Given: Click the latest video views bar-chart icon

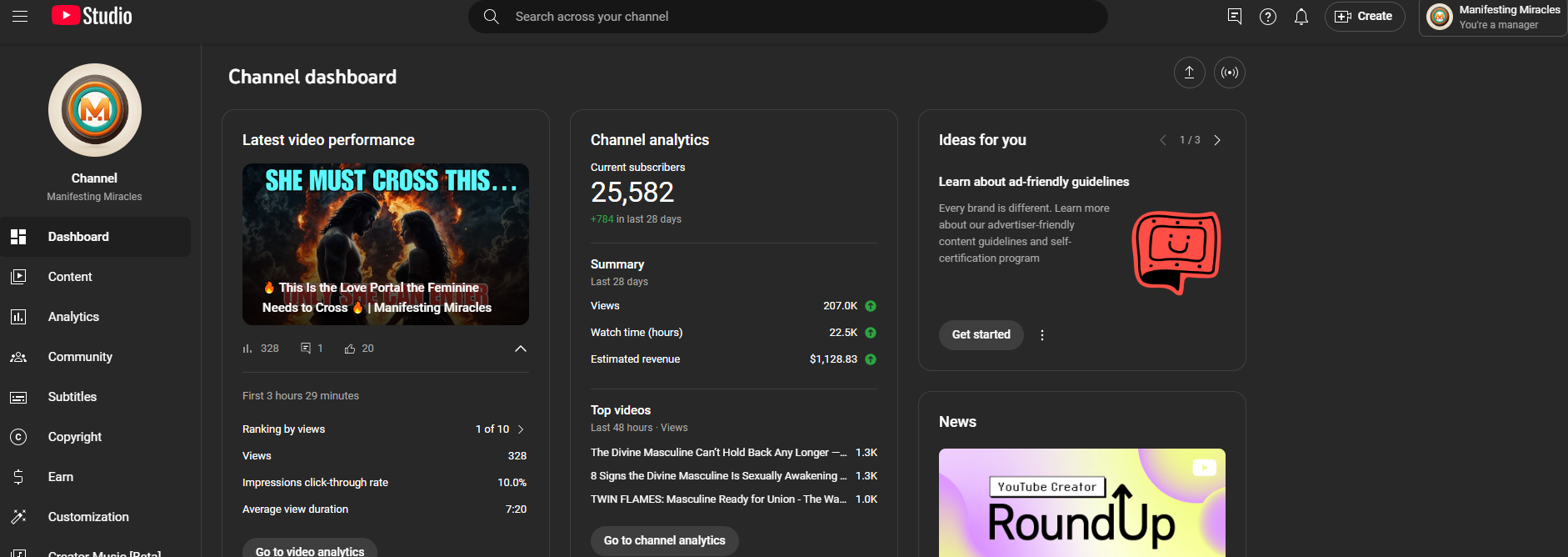Looking at the screenshot, I should click(x=247, y=349).
